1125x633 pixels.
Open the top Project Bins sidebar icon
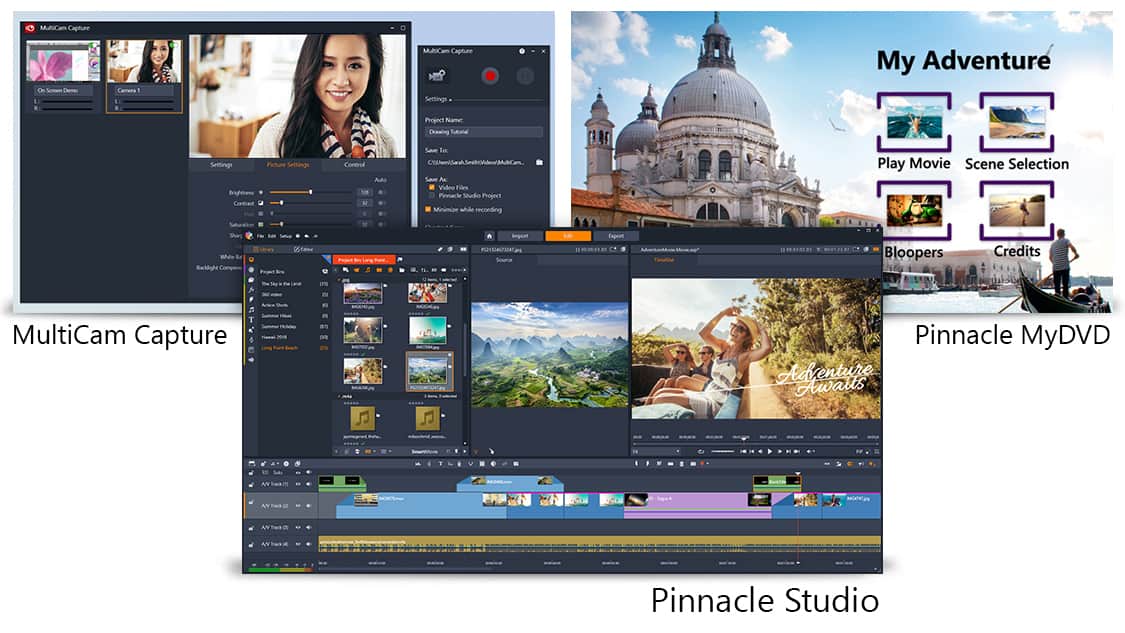251,260
